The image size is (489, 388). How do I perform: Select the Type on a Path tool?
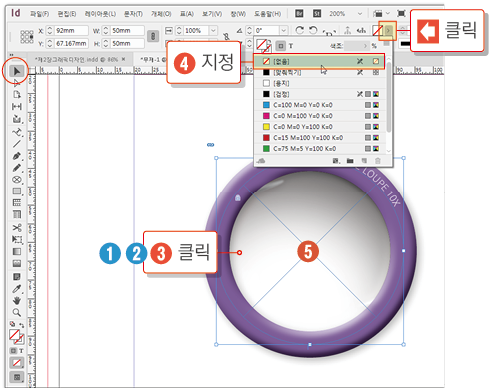tap(16, 132)
